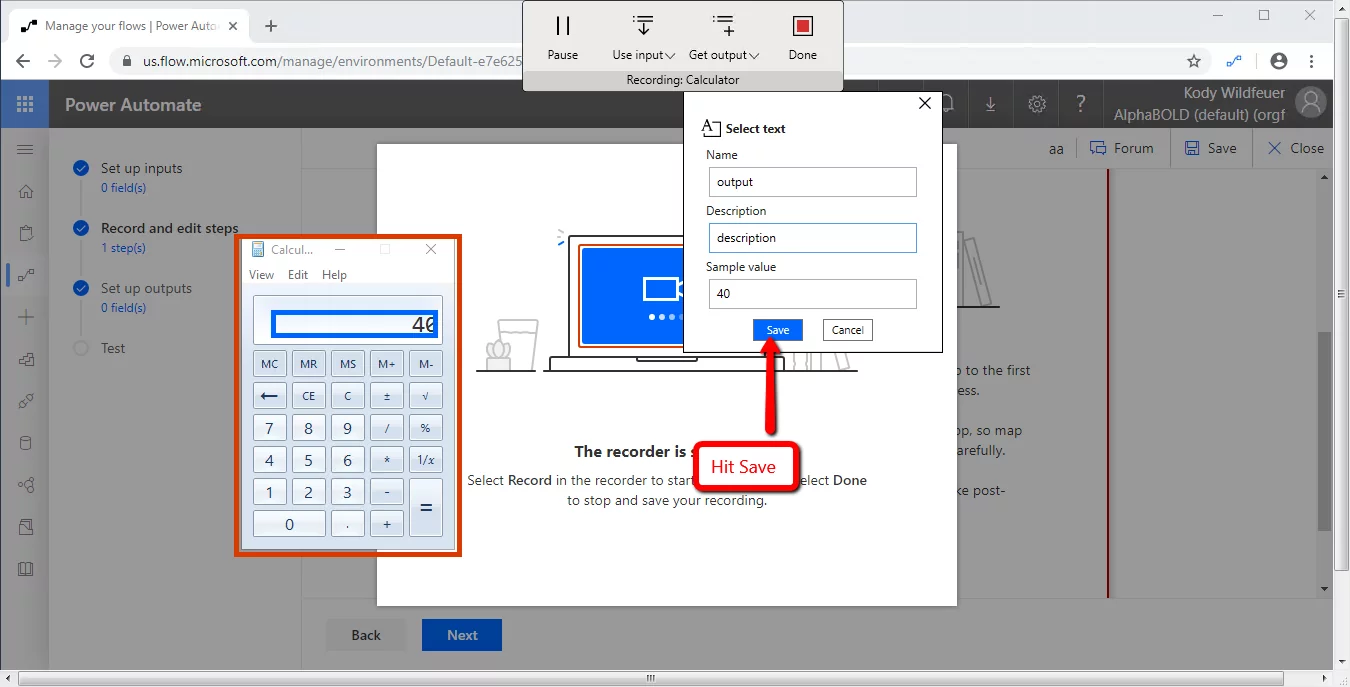Open the Get output dropdown

[724, 38]
